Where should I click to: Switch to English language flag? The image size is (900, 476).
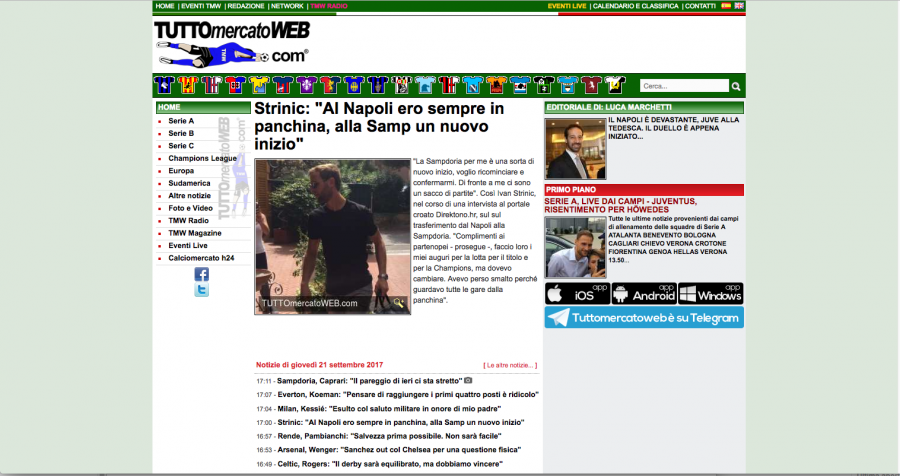click(739, 6)
